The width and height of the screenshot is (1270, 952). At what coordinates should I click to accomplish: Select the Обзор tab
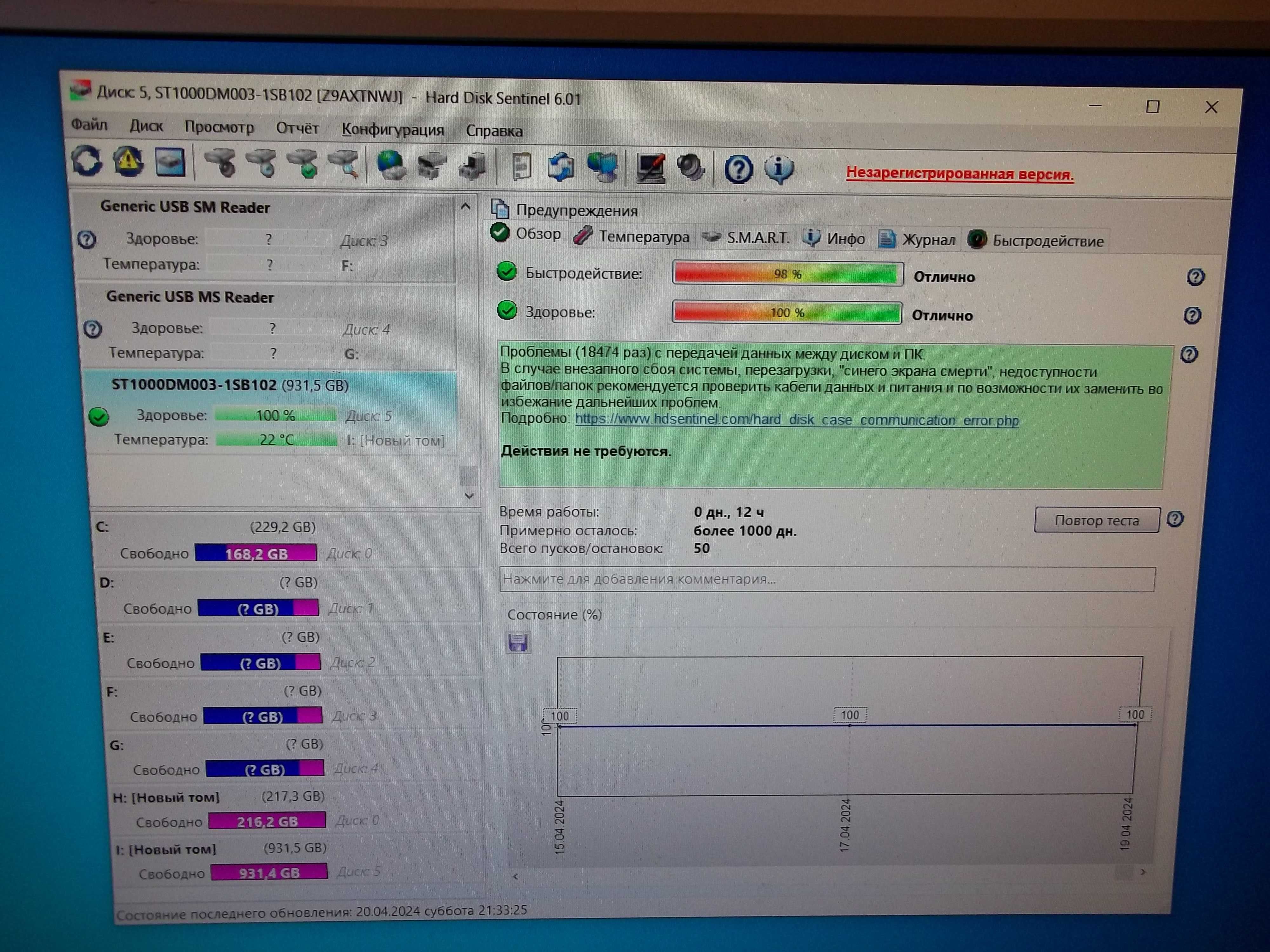pos(527,234)
